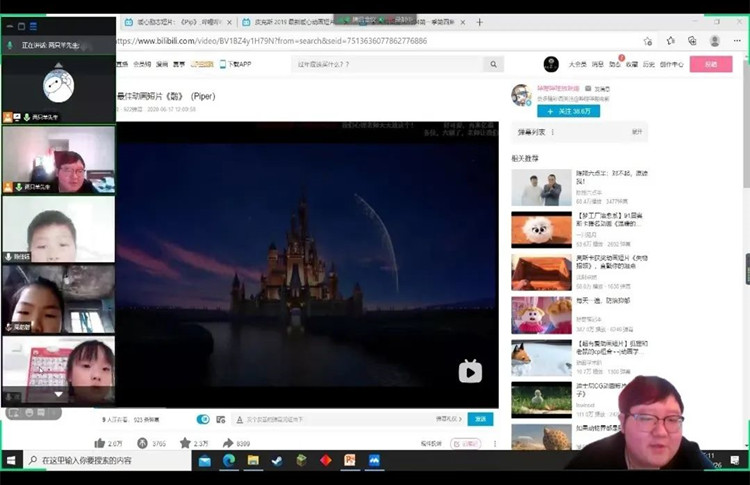Click the Windows taskbar search box
750x485 pixels.
tap(108, 460)
